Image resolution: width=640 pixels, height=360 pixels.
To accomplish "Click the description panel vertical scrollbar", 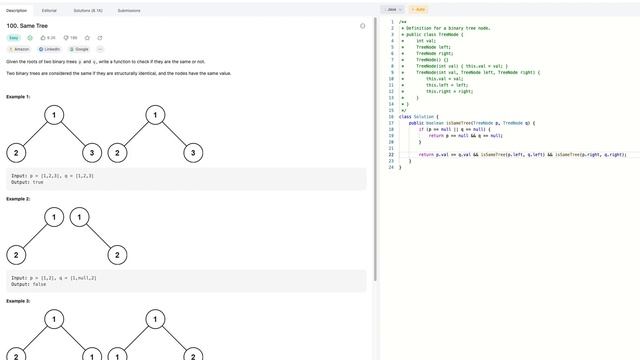I will pos(375,149).
